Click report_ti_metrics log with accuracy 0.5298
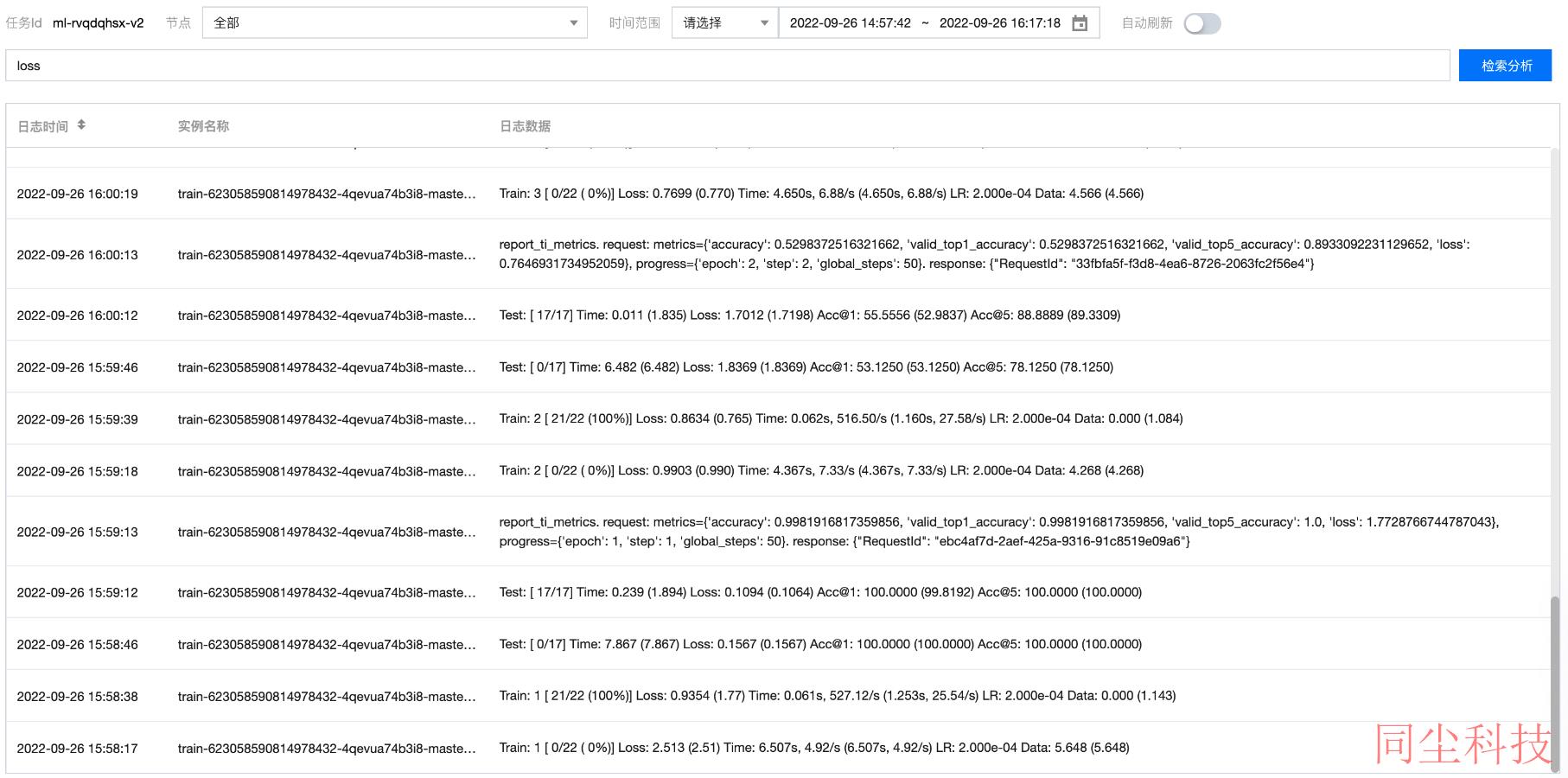Image resolution: width=1568 pixels, height=778 pixels. (x=985, y=254)
